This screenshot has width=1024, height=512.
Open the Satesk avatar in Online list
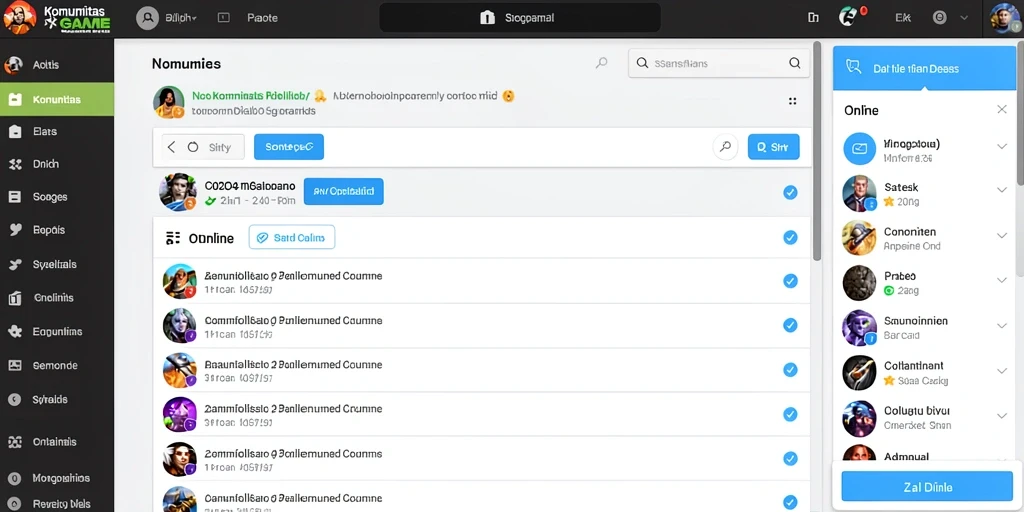point(859,193)
